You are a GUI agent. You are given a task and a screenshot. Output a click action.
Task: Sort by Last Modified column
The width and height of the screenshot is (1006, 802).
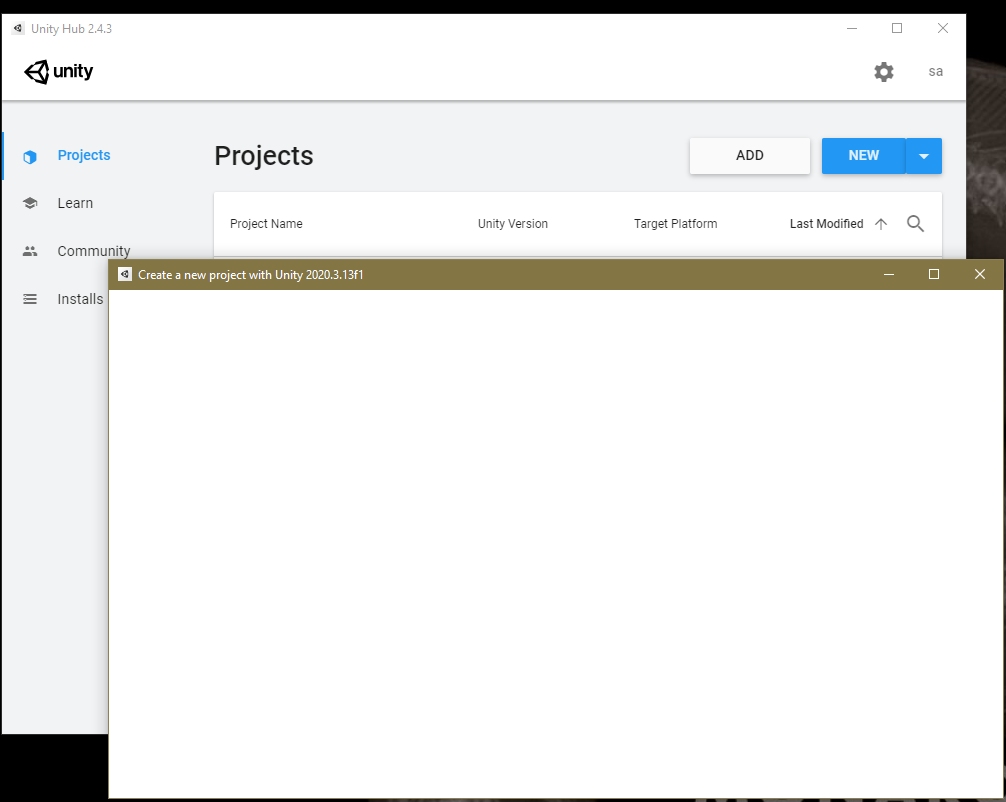826,223
